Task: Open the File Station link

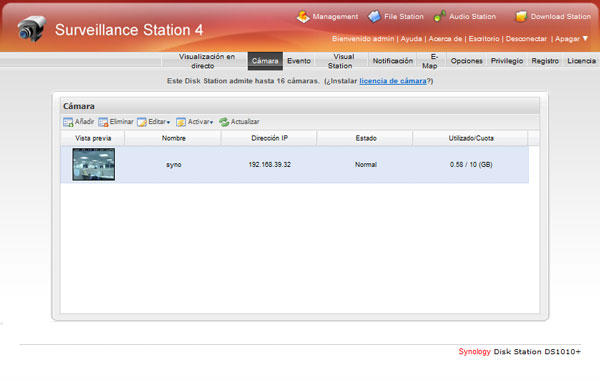Action: pos(404,16)
